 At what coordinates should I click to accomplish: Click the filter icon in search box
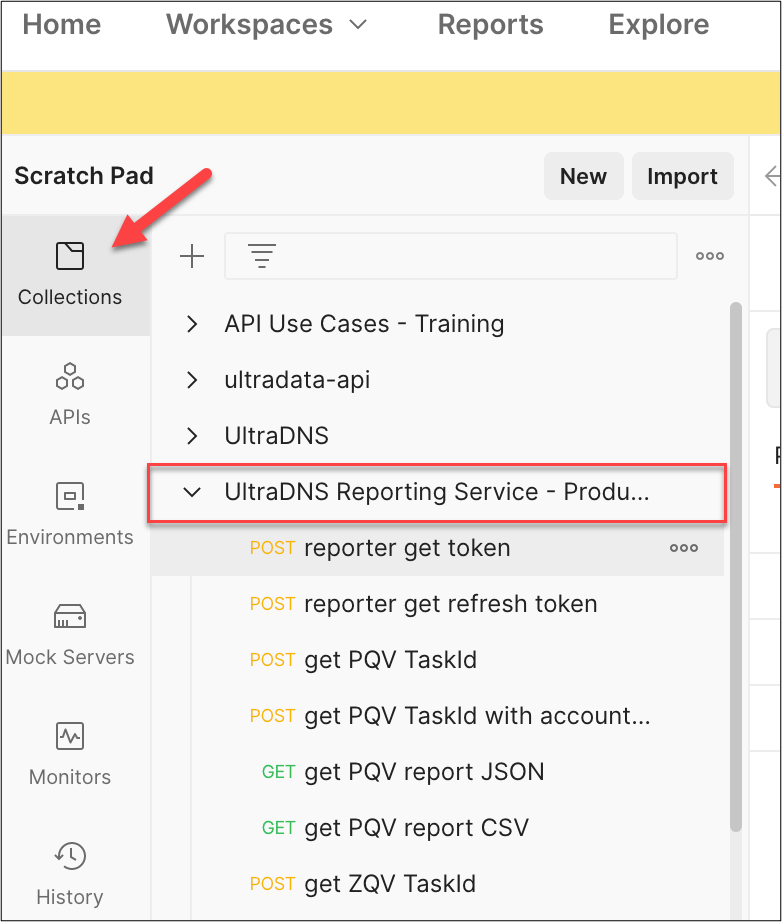pos(262,256)
